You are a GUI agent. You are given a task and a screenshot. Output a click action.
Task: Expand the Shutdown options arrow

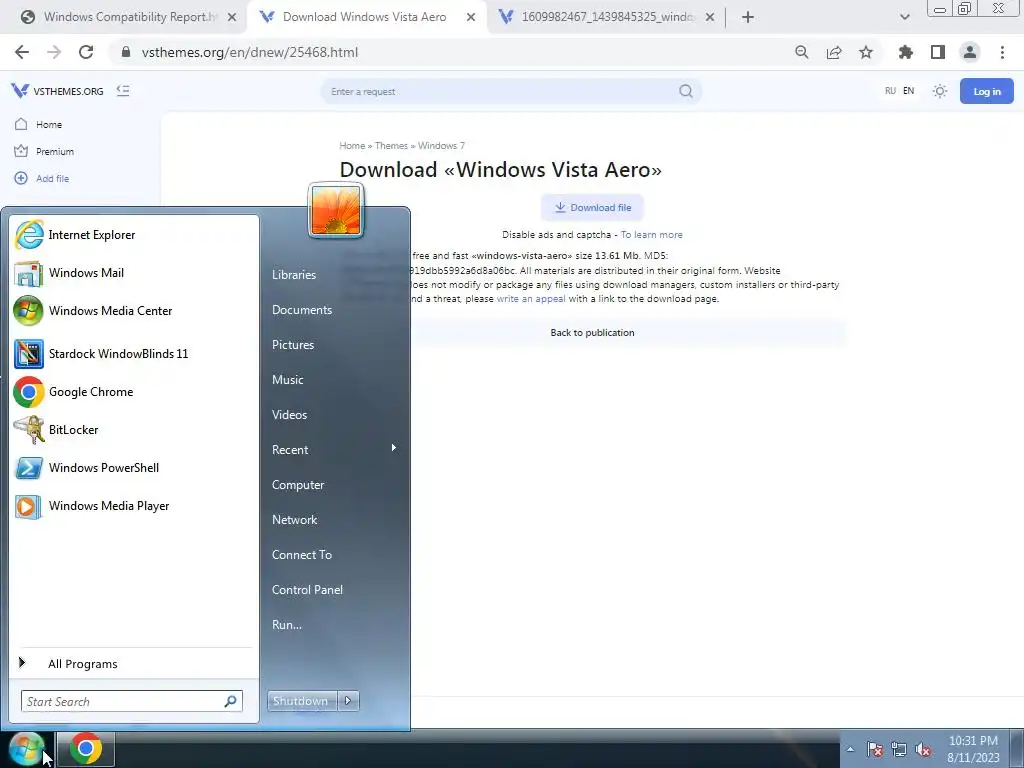348,701
